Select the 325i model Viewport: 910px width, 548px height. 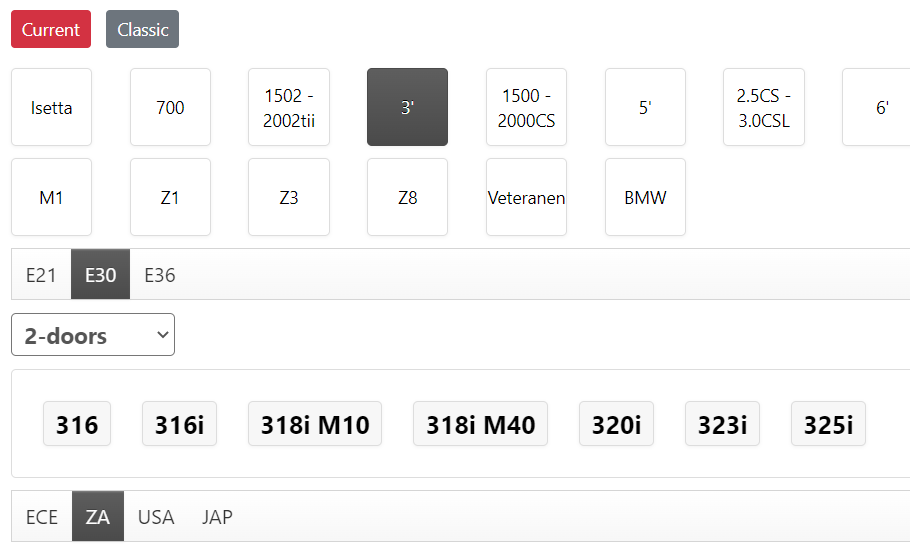point(828,424)
